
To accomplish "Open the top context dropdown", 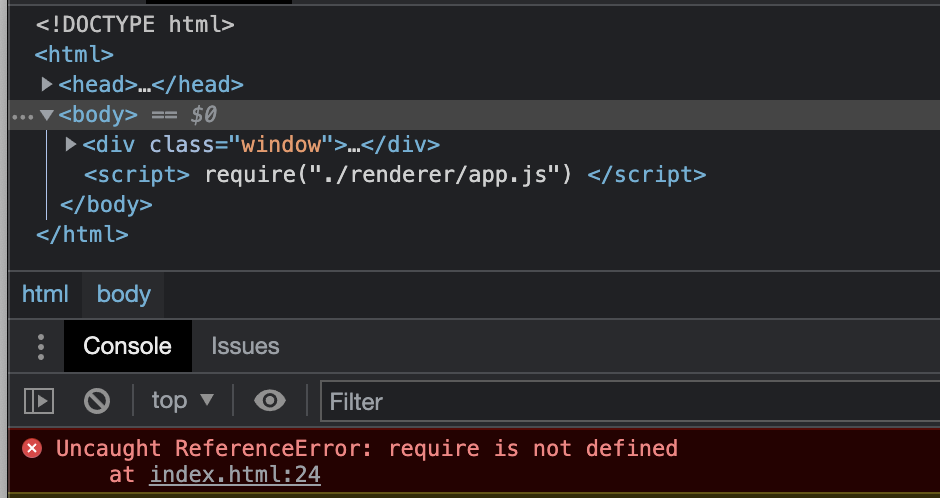I will coord(182,400).
